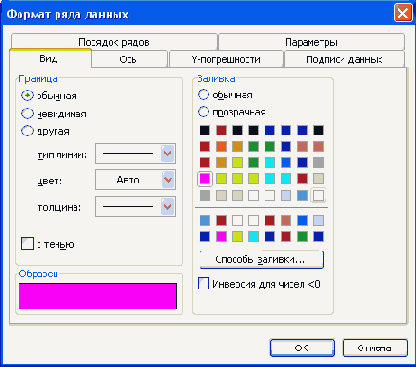Choose the white swatch at end of fifth row

[318, 195]
